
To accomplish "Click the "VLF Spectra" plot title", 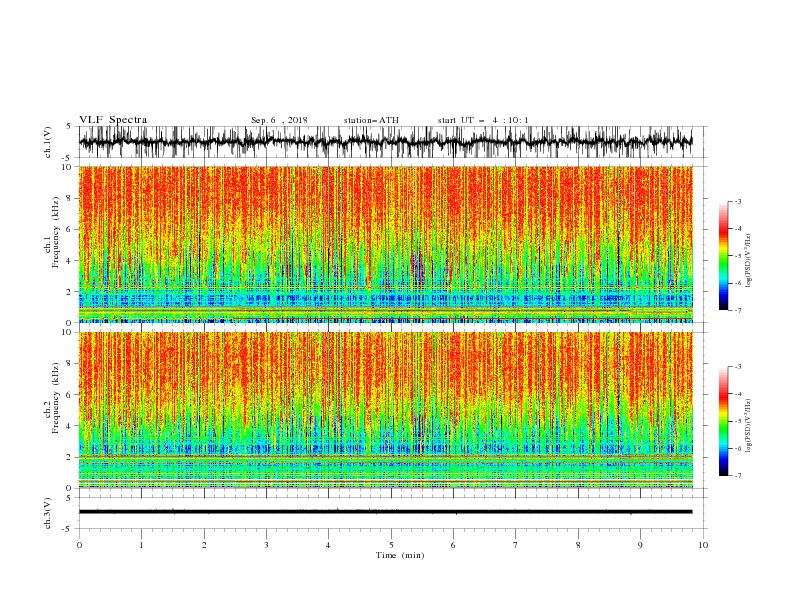I will [113, 120].
